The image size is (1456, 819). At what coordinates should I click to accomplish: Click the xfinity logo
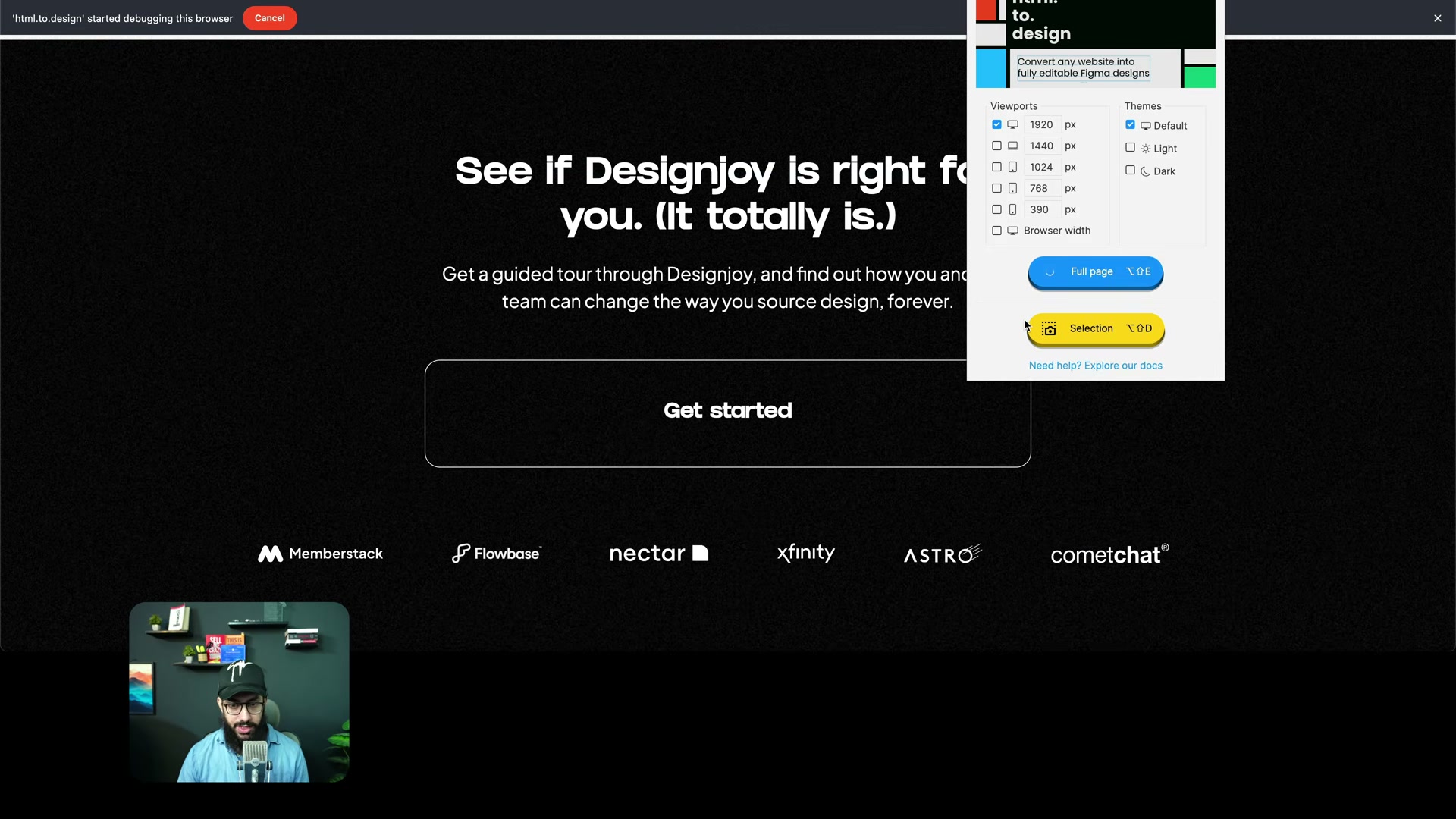tap(806, 554)
